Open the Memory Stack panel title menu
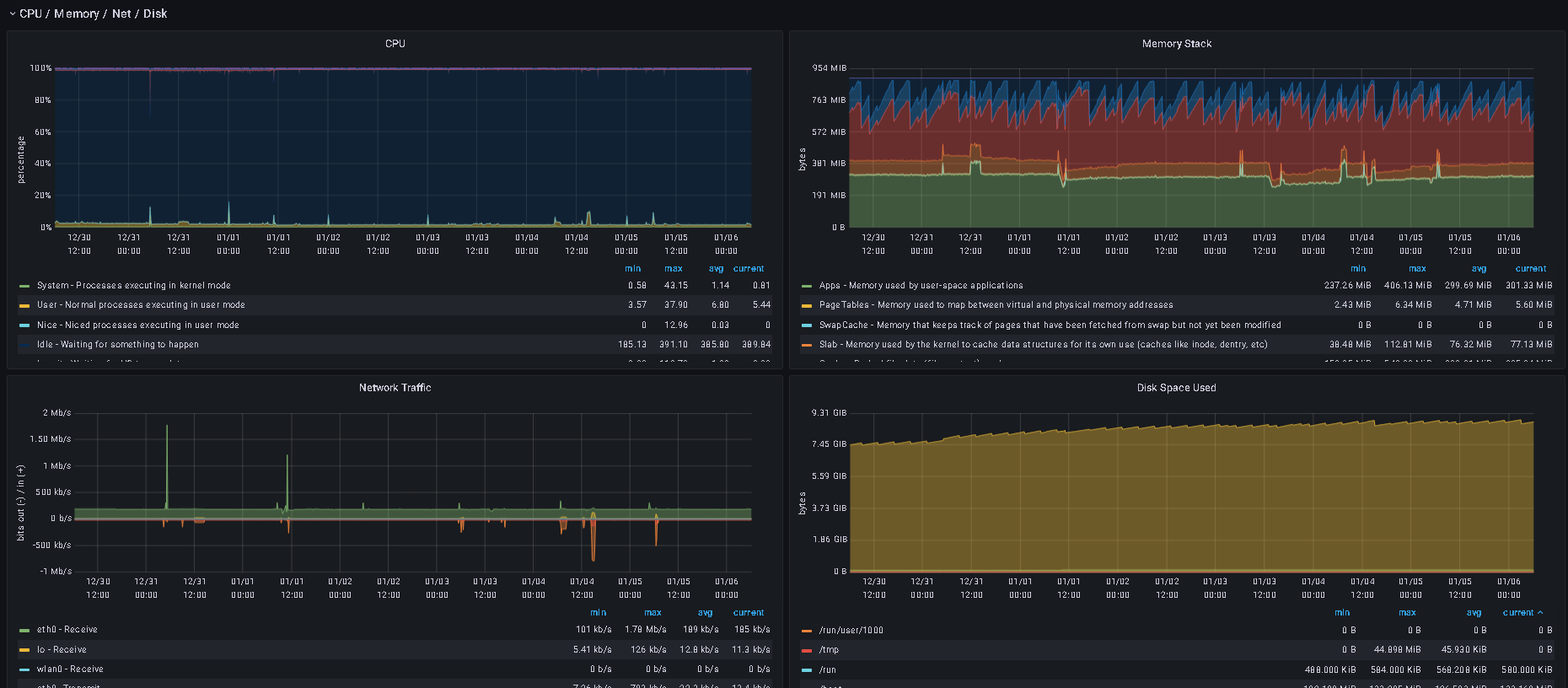This screenshot has height=688, width=1568. 1177,44
